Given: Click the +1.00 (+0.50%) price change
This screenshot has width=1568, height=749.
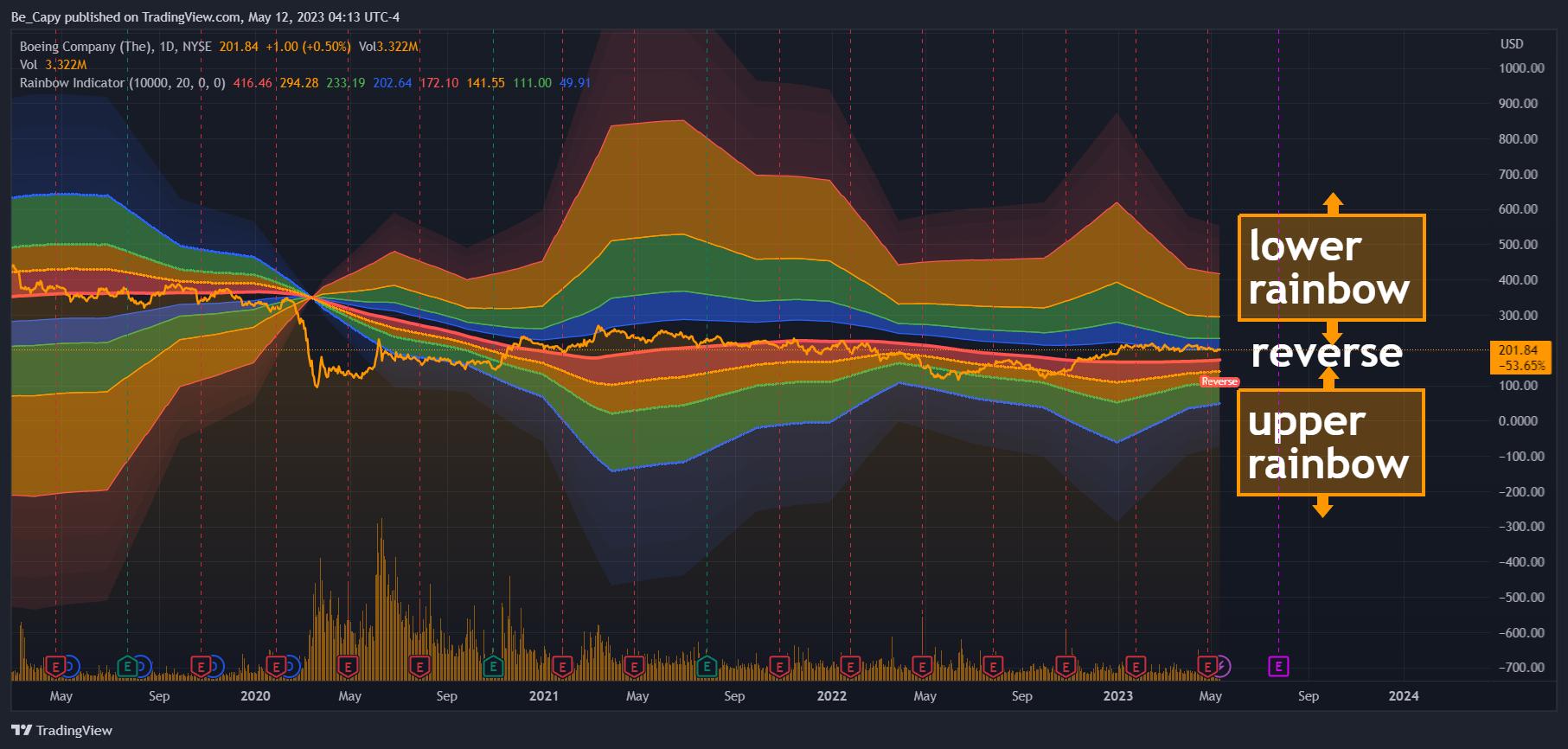Looking at the screenshot, I should tap(308, 47).
